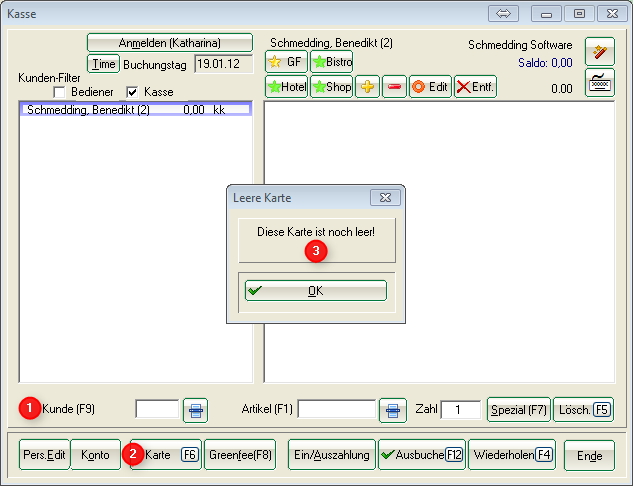This screenshot has width=633, height=486.
Task: Click the Edit entry button
Action: coord(430,87)
